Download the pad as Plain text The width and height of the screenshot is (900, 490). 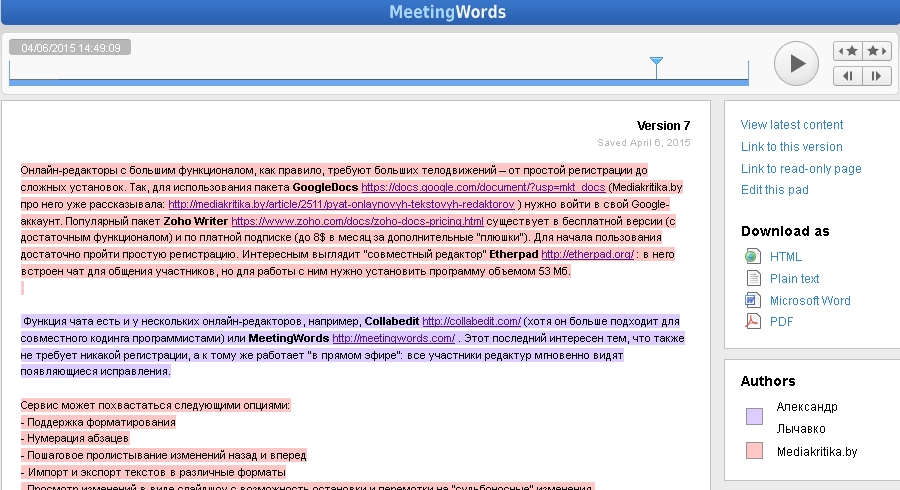point(794,278)
